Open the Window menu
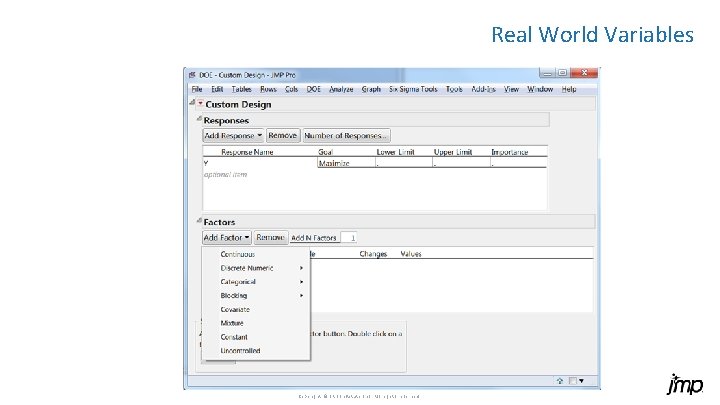The height and width of the screenshot is (405, 720). pyautogui.click(x=540, y=89)
